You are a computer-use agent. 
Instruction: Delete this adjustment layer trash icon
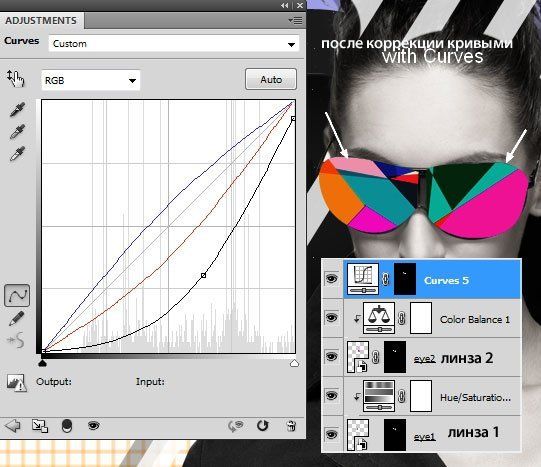[291, 426]
